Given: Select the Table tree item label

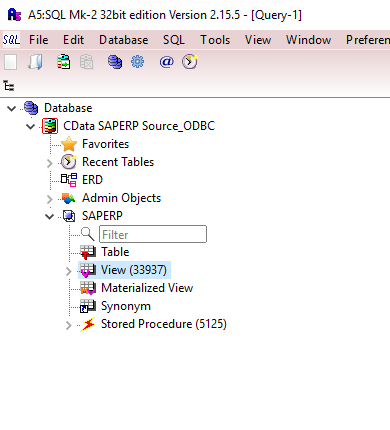Looking at the screenshot, I should point(115,252).
